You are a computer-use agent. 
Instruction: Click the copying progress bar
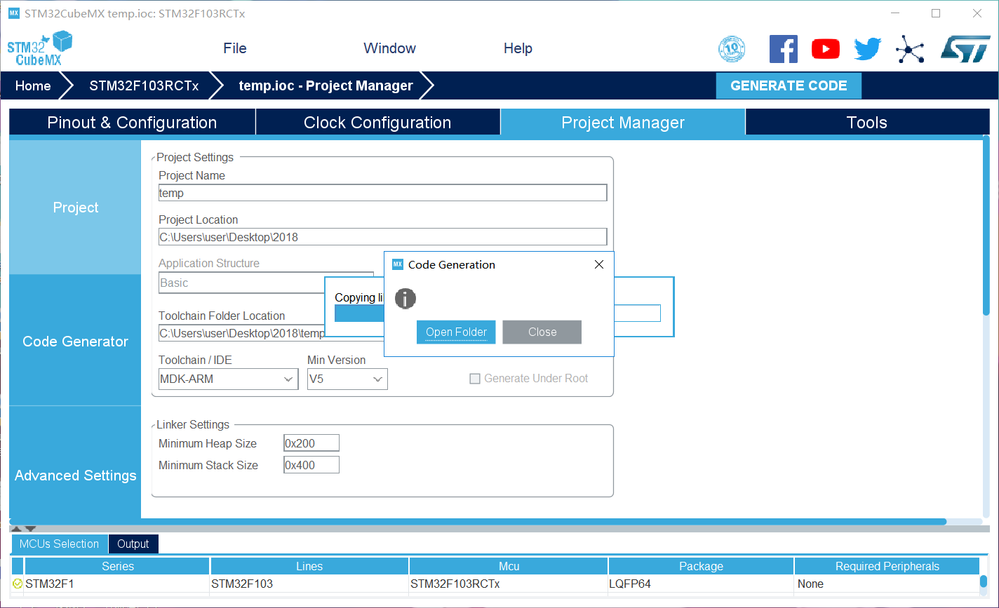pyautogui.click(x=359, y=313)
